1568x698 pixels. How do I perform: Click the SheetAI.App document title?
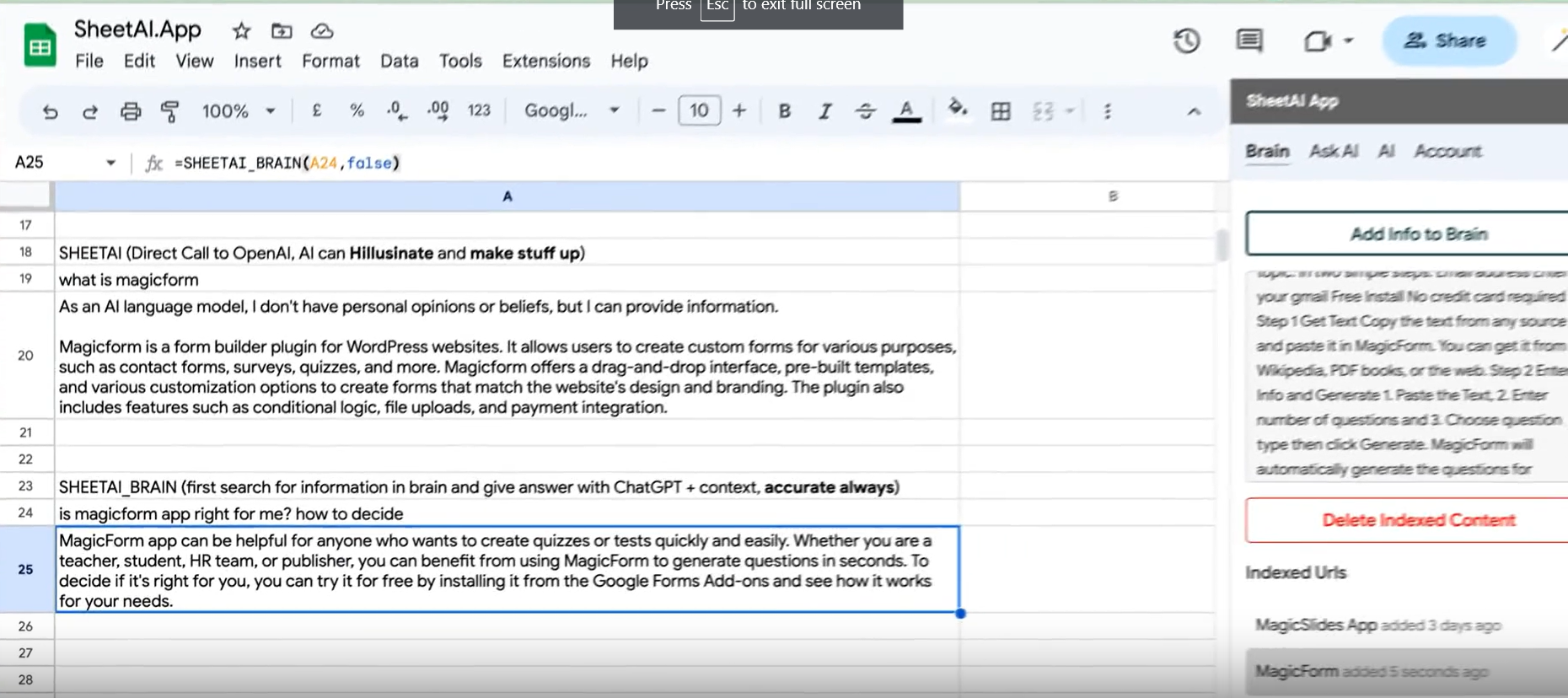137,30
